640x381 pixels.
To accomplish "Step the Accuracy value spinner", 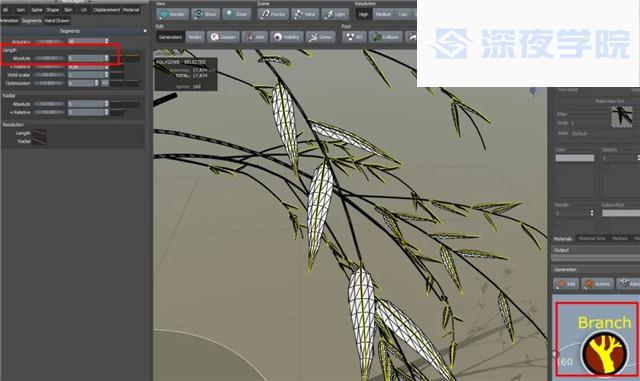I will click(x=107, y=41).
